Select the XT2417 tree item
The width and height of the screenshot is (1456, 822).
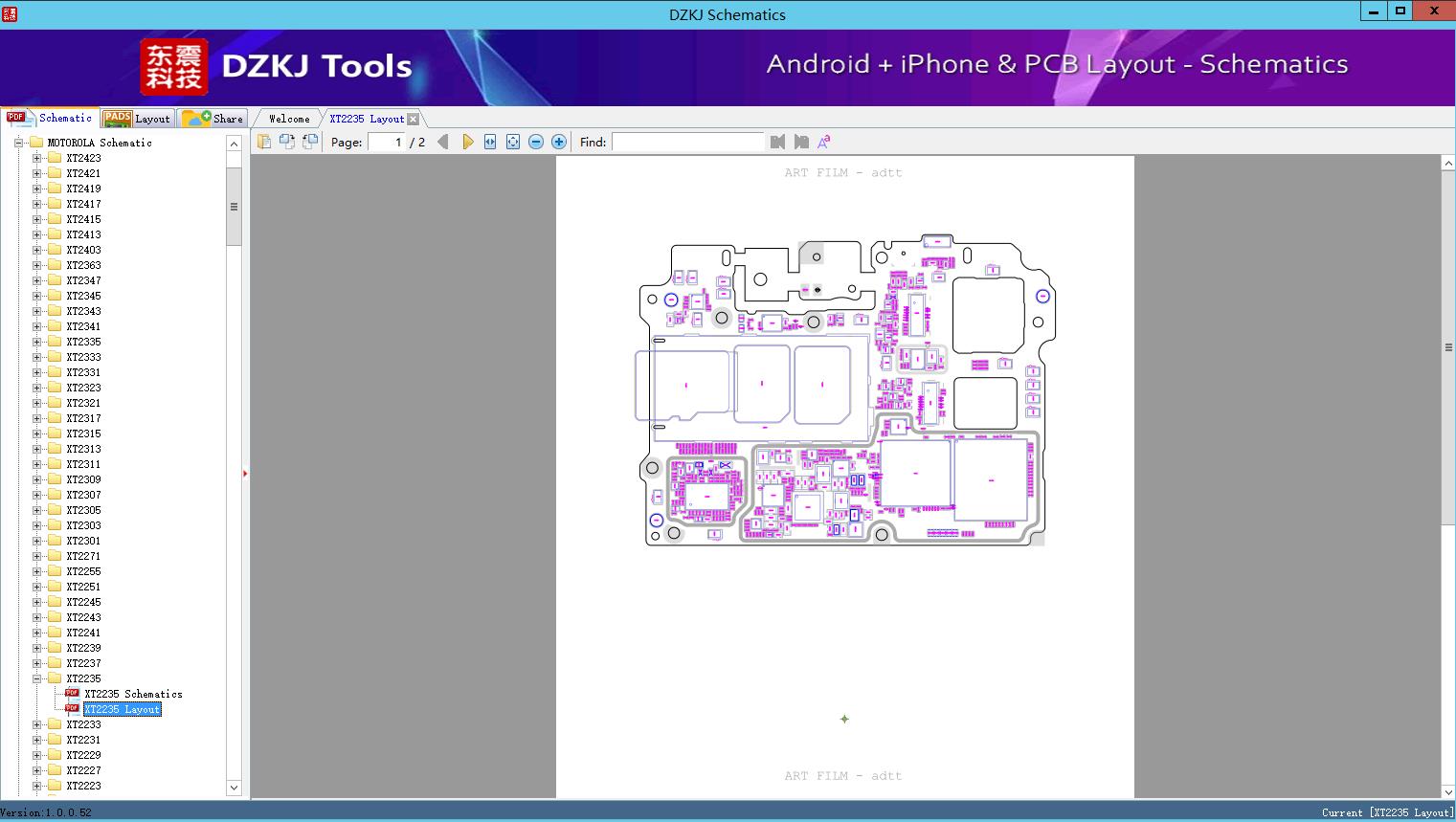coord(83,204)
